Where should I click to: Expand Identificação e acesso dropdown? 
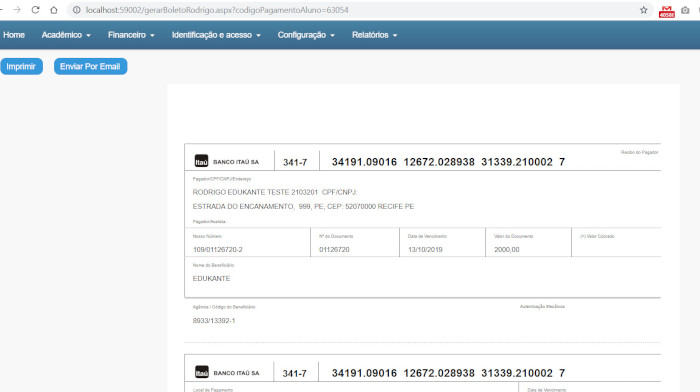216,35
